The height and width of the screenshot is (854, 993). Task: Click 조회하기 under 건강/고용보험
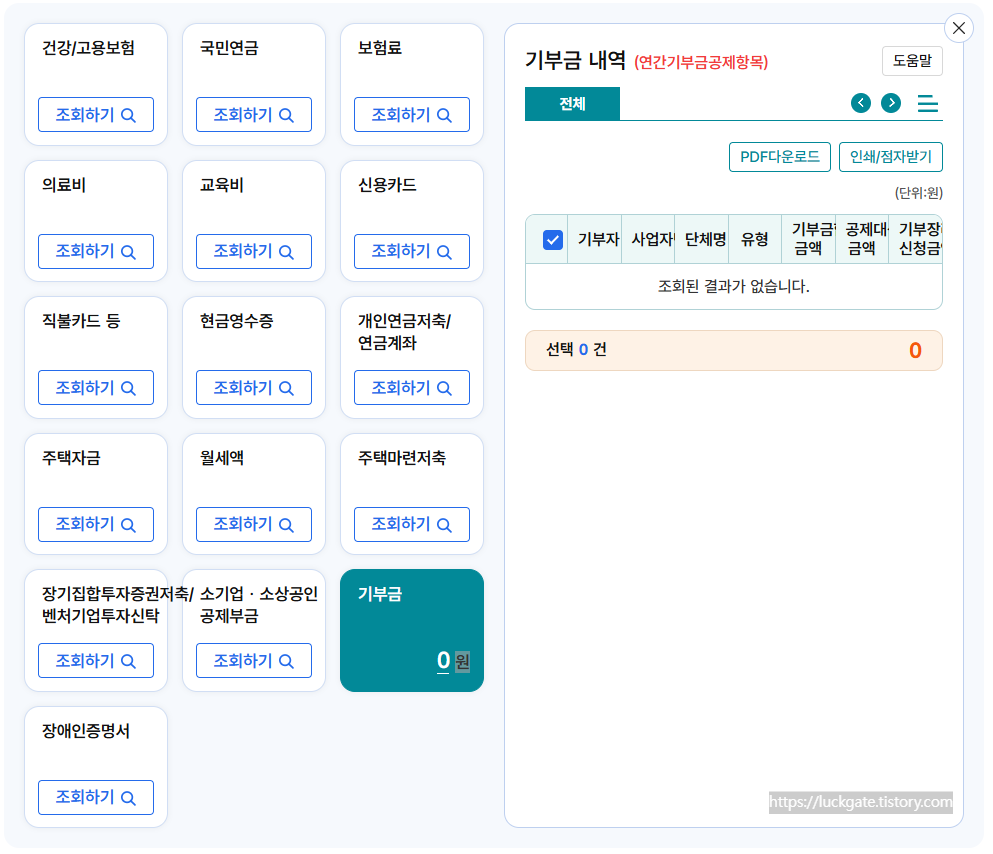coord(96,115)
